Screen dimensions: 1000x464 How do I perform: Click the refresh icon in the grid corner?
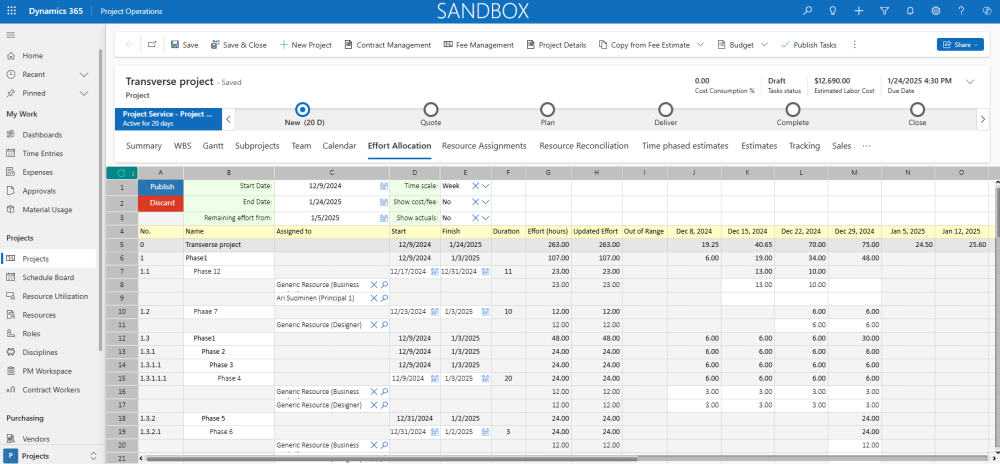[121, 172]
